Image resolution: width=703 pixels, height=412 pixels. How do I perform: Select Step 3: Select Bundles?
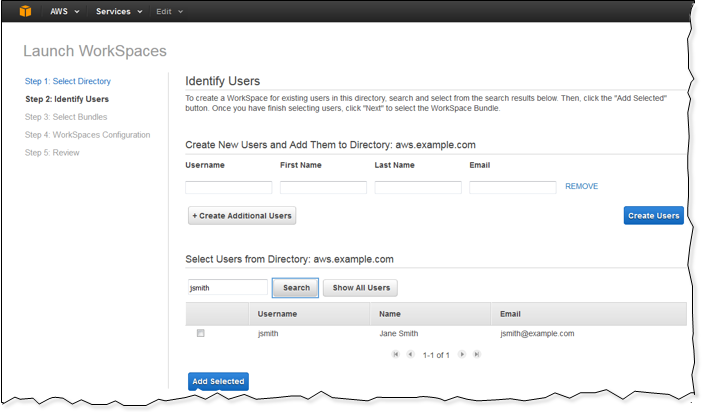pos(66,117)
